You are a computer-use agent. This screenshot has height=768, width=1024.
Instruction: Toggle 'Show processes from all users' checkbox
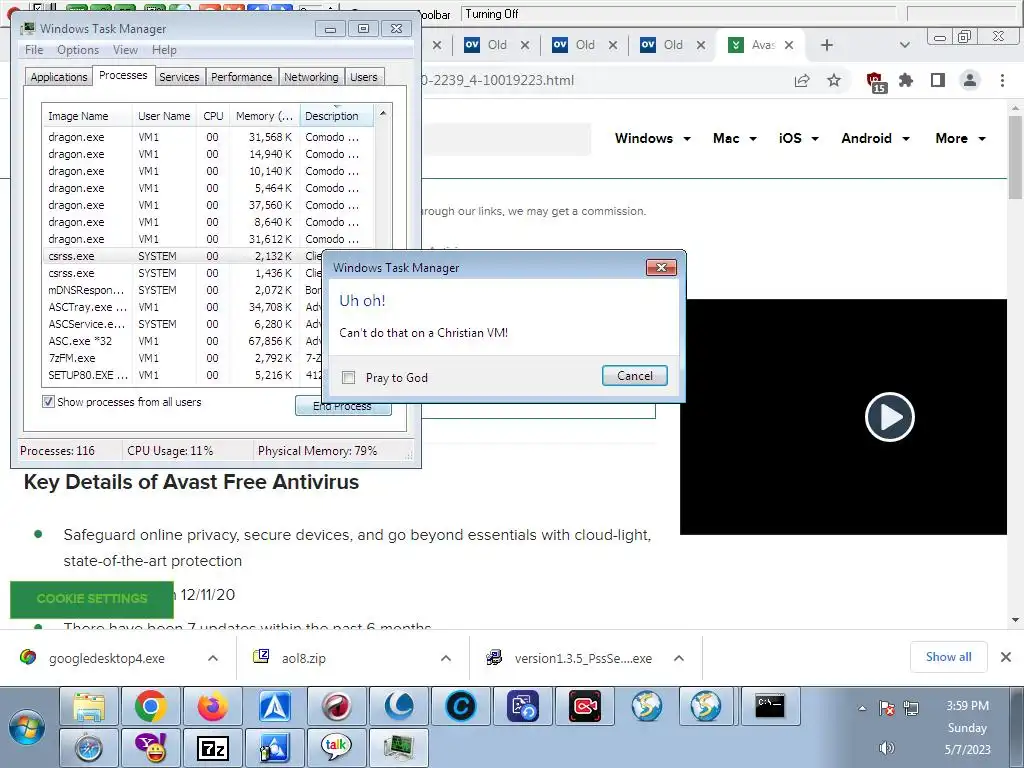[x=48, y=401]
